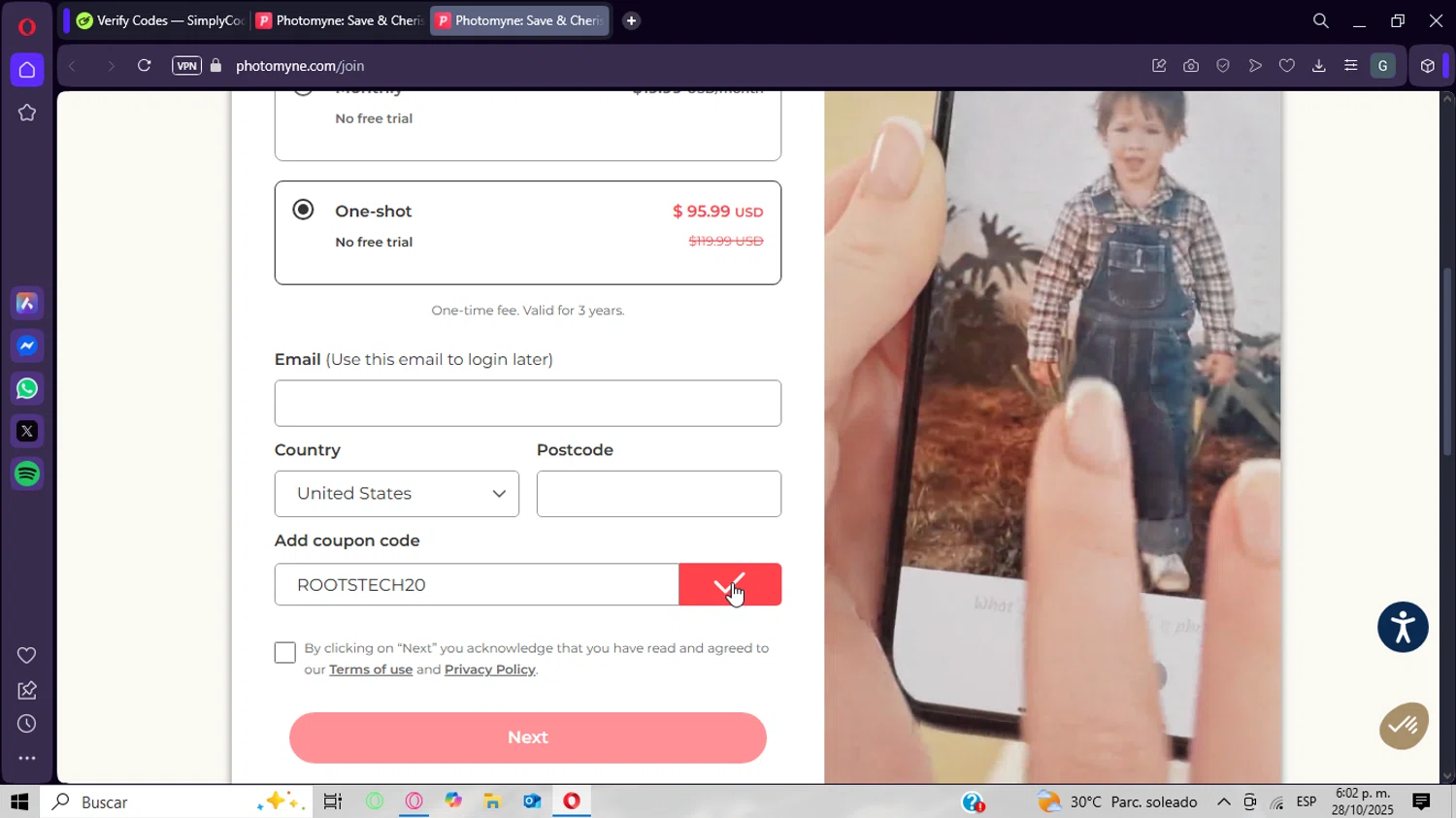Focus the Email input field

click(528, 403)
